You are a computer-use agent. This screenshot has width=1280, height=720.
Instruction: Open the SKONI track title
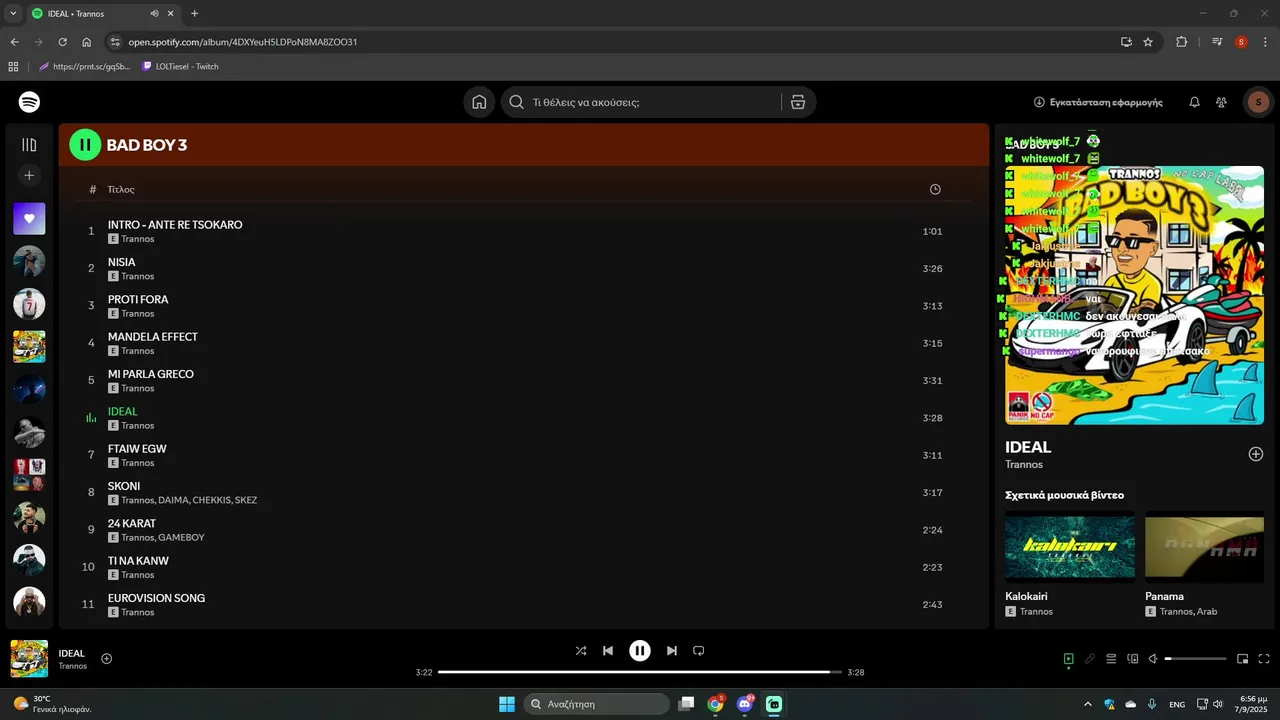(x=123, y=486)
